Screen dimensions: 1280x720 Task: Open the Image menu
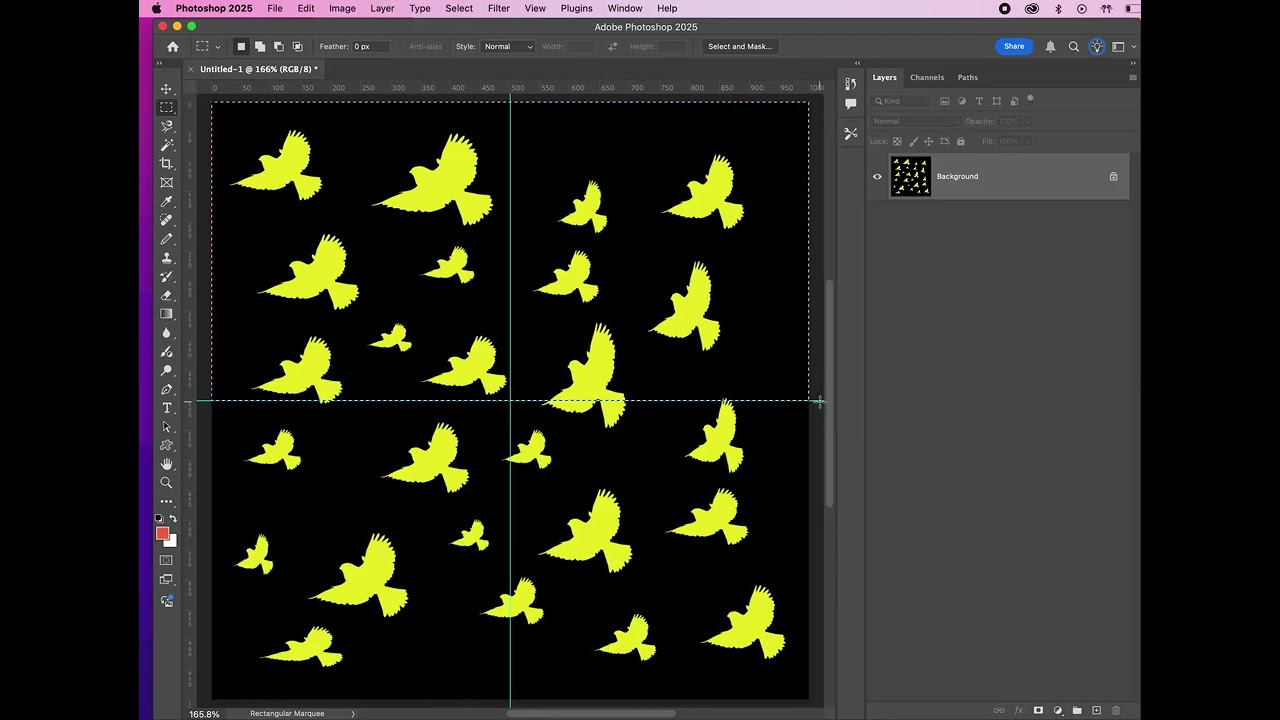pyautogui.click(x=342, y=8)
